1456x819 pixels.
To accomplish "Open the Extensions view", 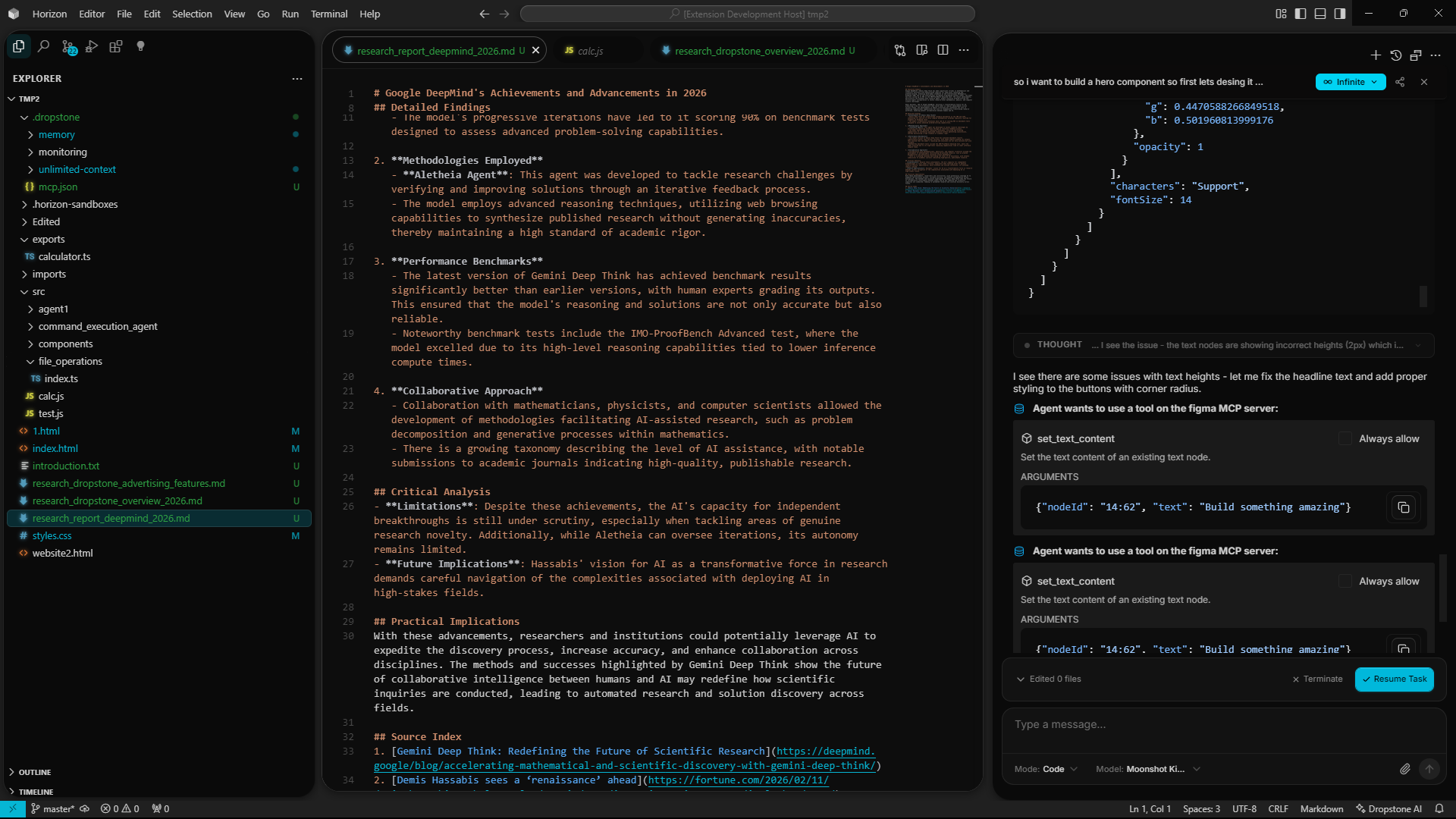I will click(x=115, y=46).
